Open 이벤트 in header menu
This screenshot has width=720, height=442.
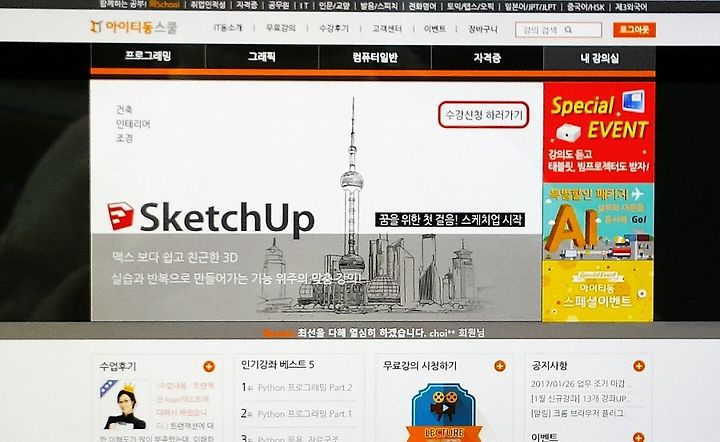435,29
